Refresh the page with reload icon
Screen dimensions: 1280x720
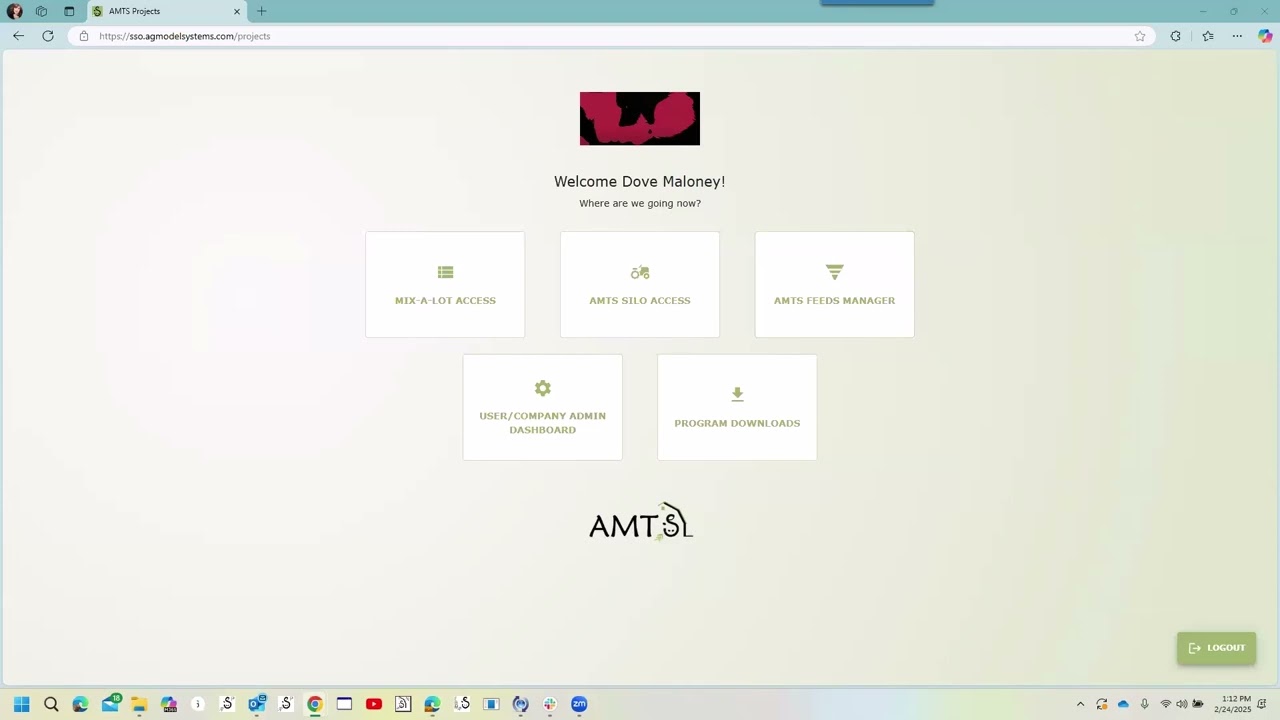point(47,36)
